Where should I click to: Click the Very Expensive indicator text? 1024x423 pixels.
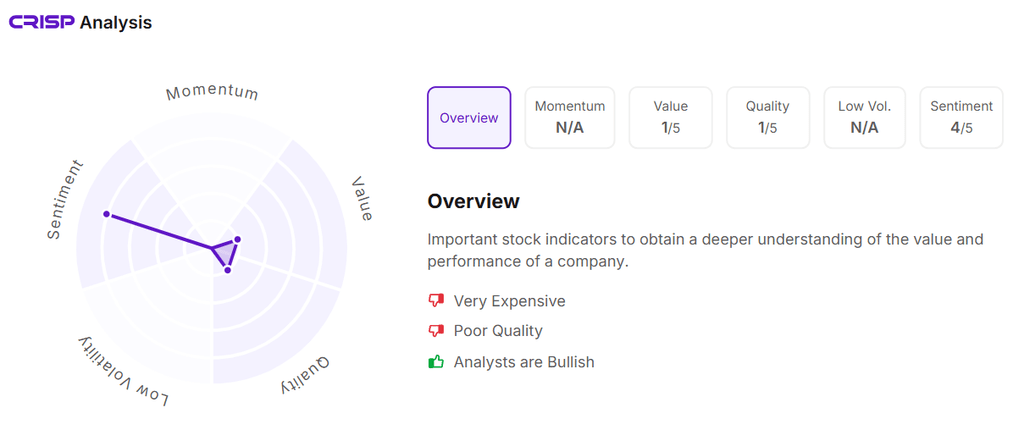point(509,301)
